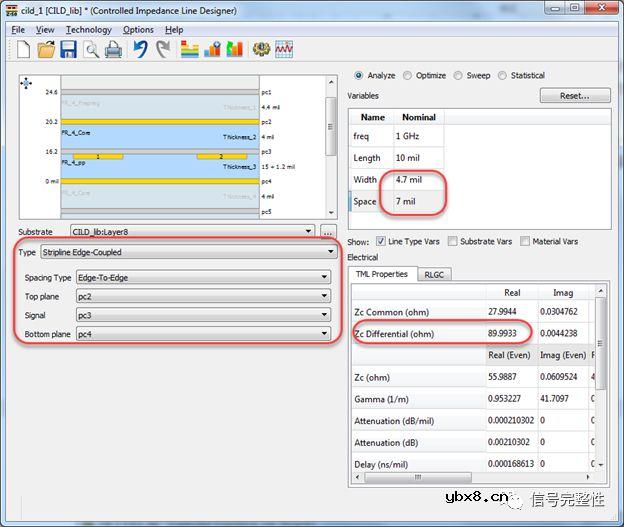Click the New document icon
The image size is (624, 527).
[23, 49]
